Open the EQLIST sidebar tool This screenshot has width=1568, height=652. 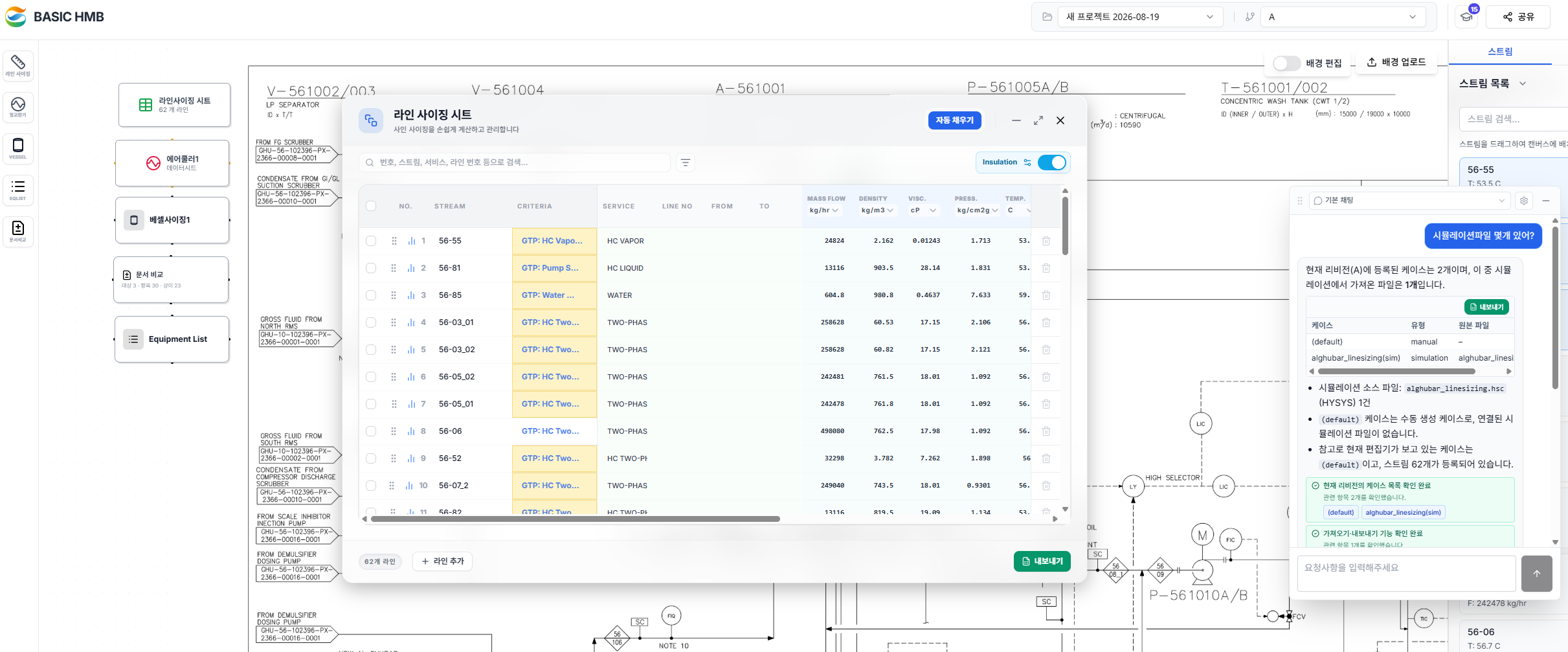(x=18, y=190)
